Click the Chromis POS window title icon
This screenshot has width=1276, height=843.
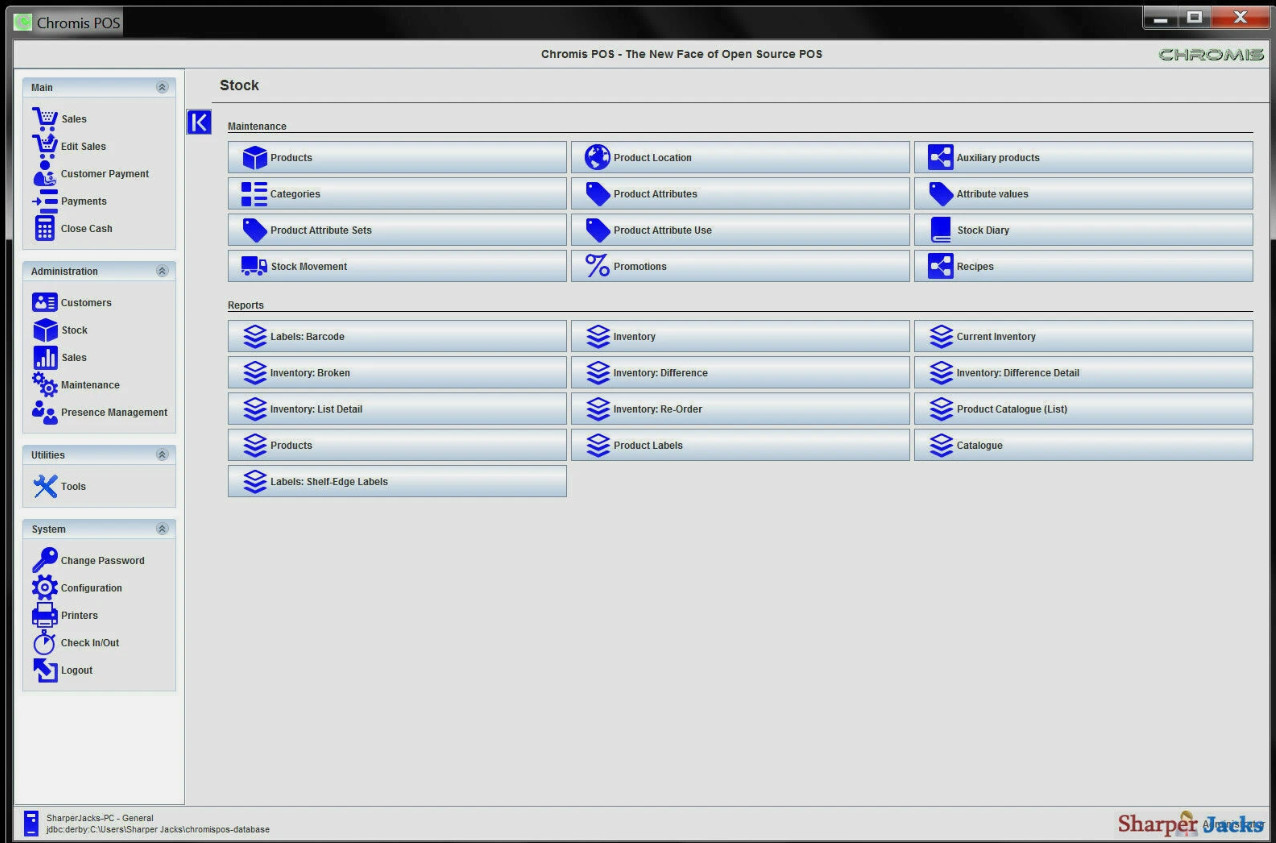[22, 22]
